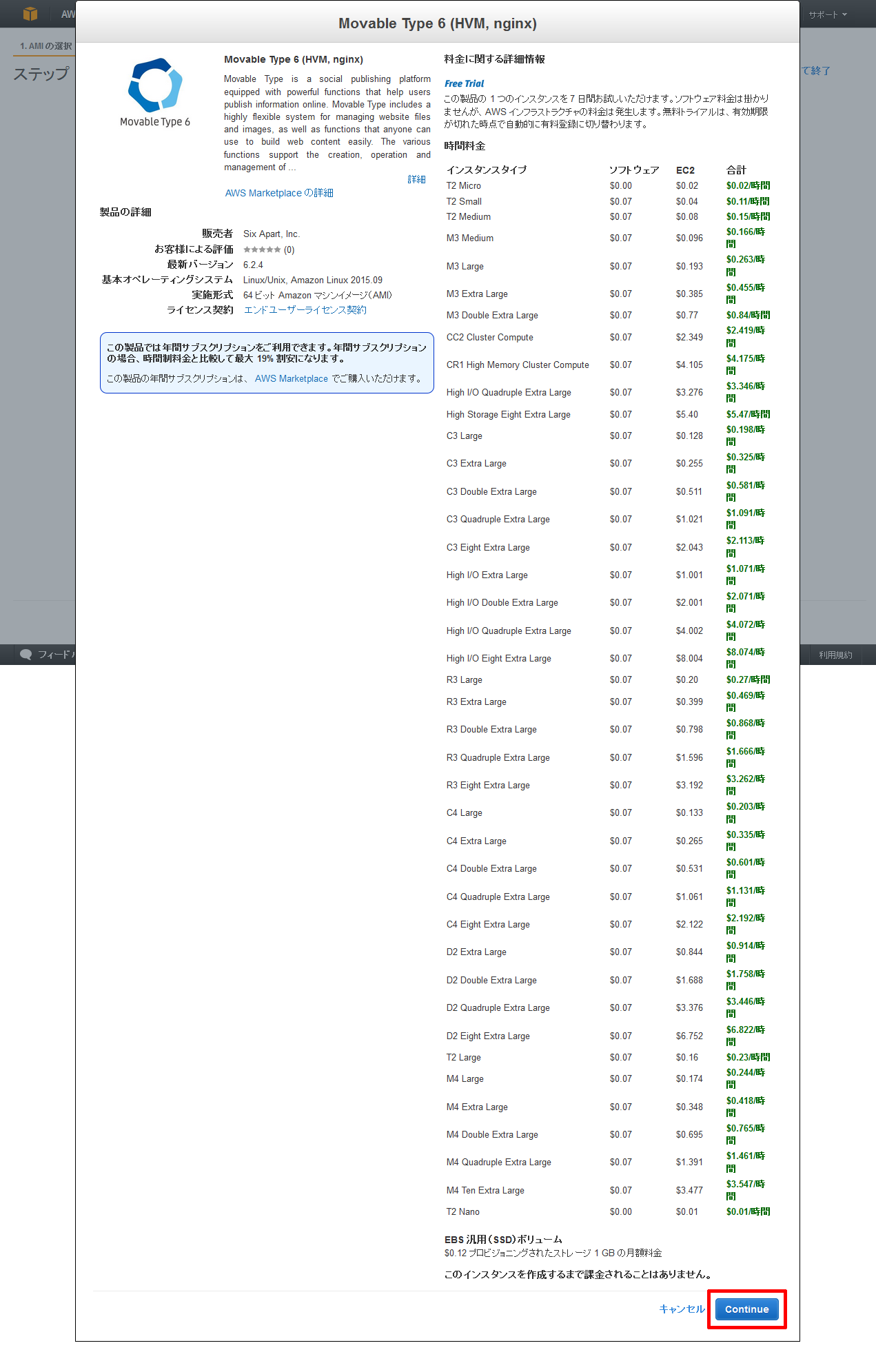Select the '1. AMI の選択' step tab

(x=45, y=46)
